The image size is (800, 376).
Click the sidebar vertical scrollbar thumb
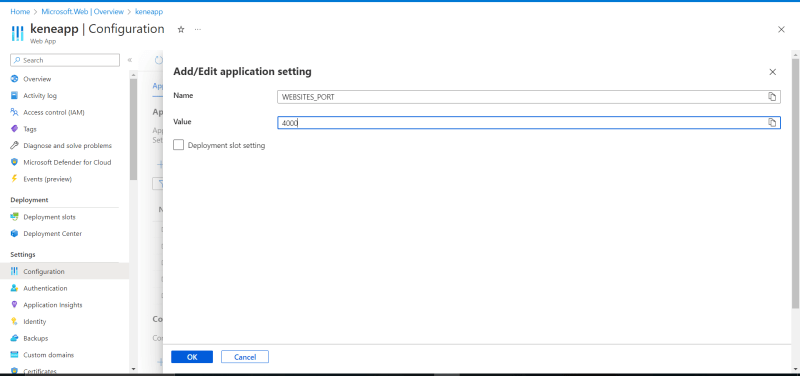133,129
